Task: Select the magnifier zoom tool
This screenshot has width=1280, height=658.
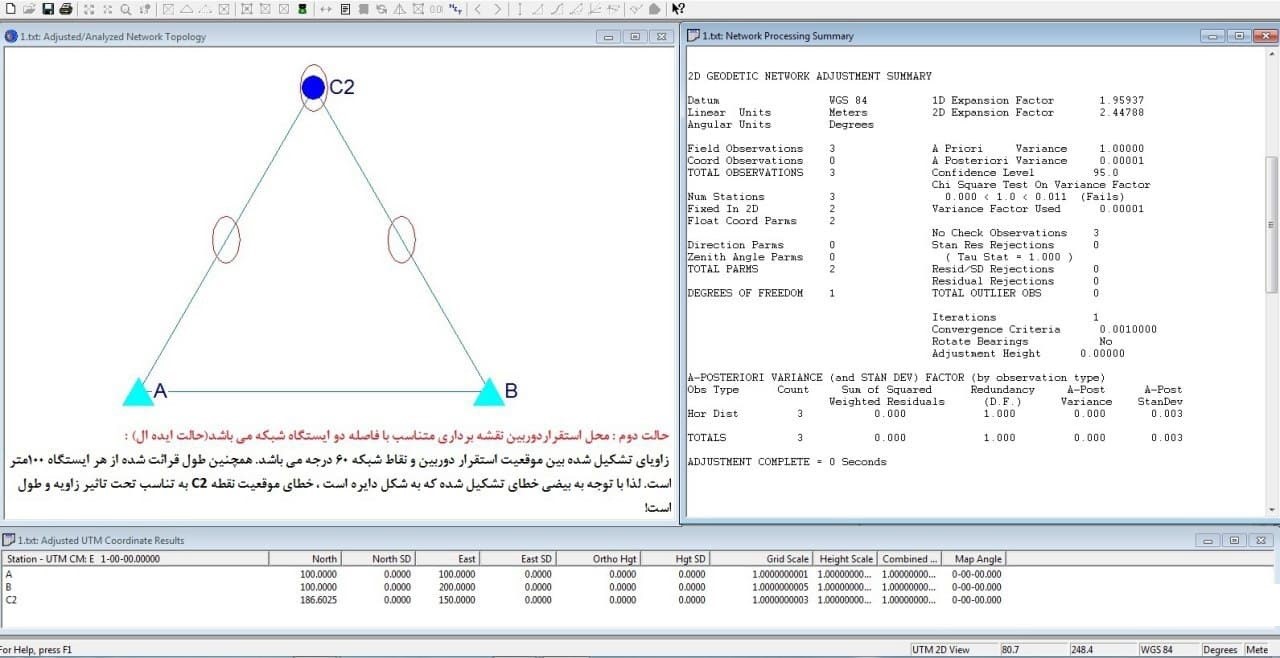Action: (x=126, y=9)
